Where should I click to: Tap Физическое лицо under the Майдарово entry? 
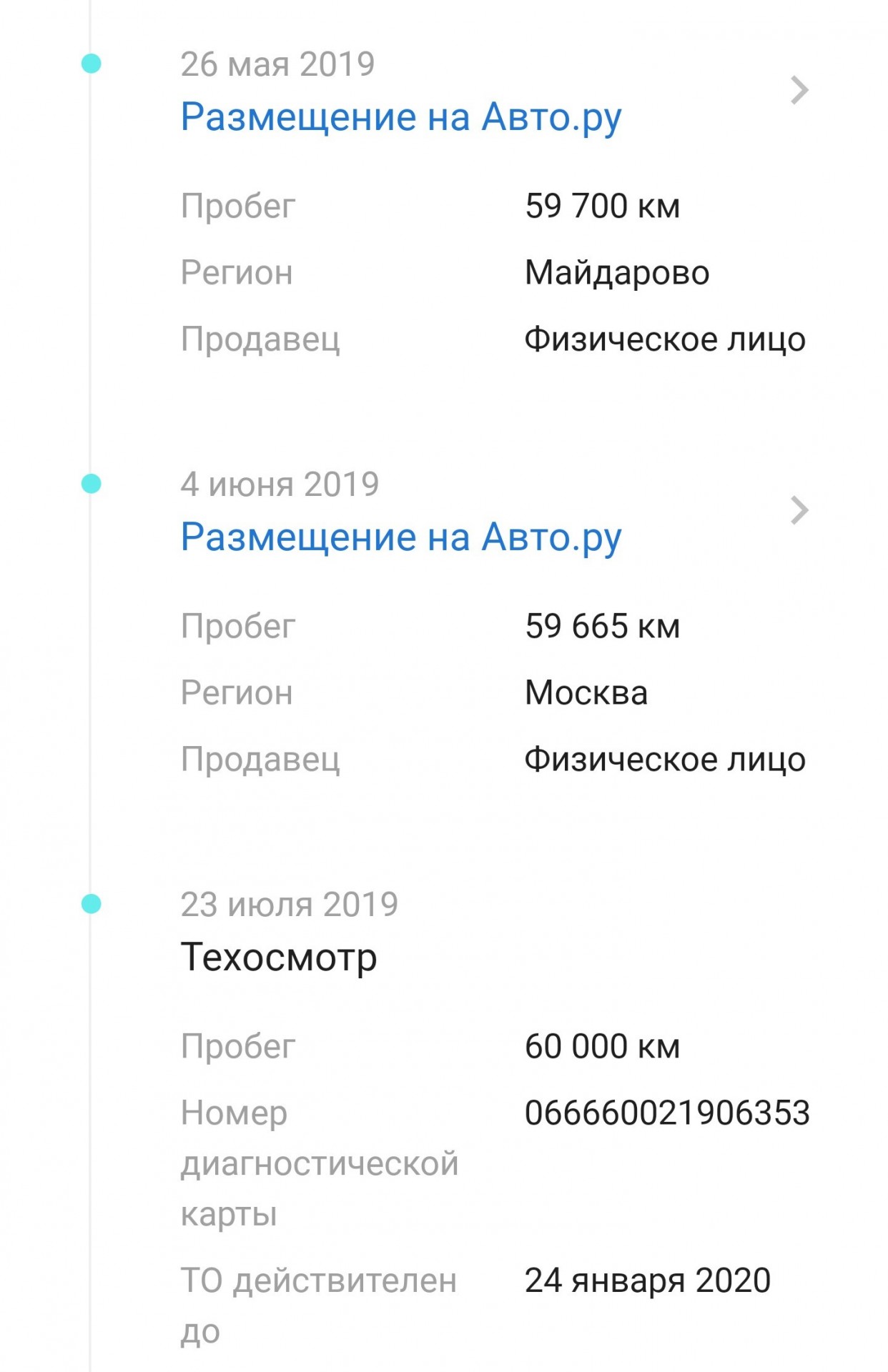click(665, 339)
